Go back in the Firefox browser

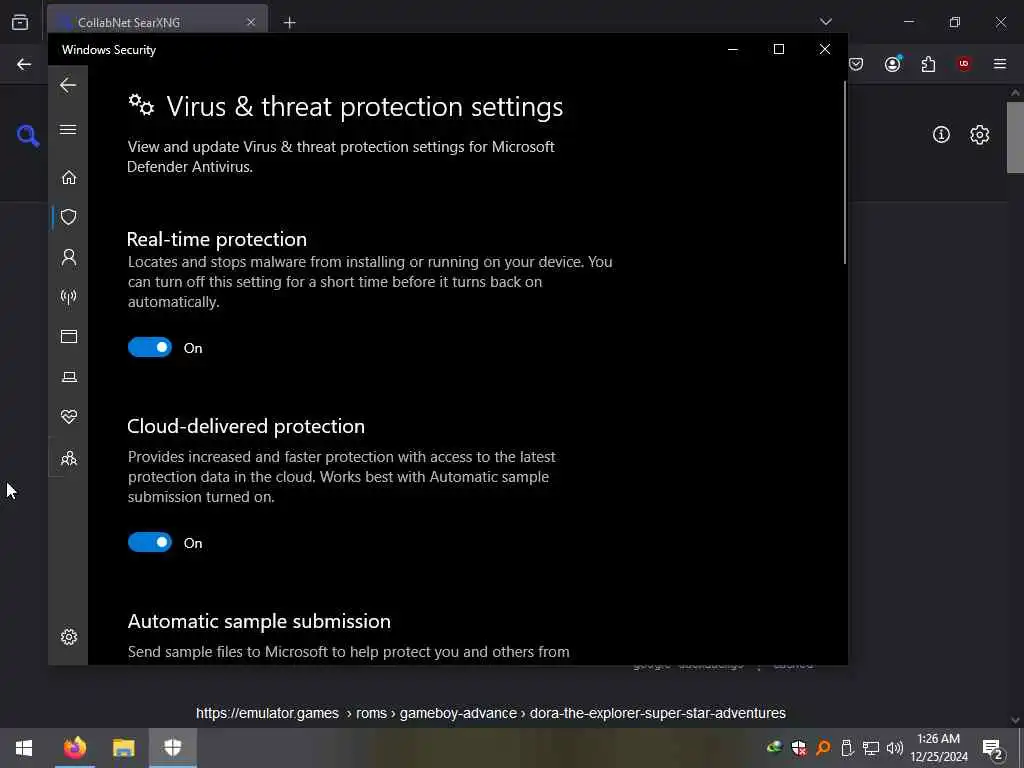point(24,64)
